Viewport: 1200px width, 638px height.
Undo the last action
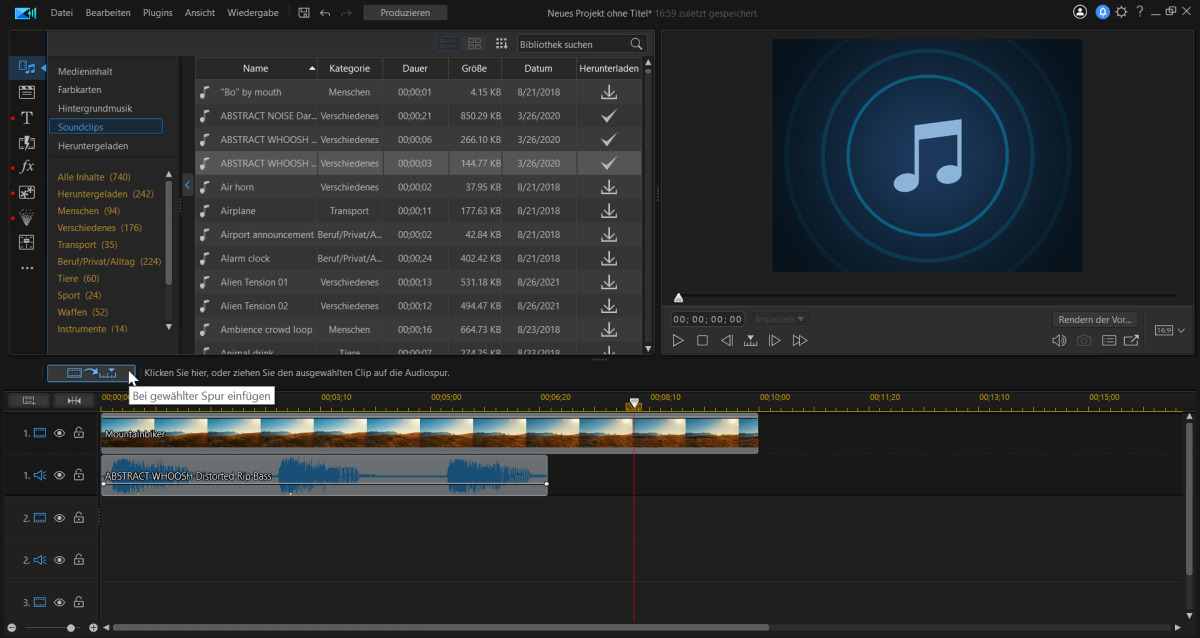325,13
